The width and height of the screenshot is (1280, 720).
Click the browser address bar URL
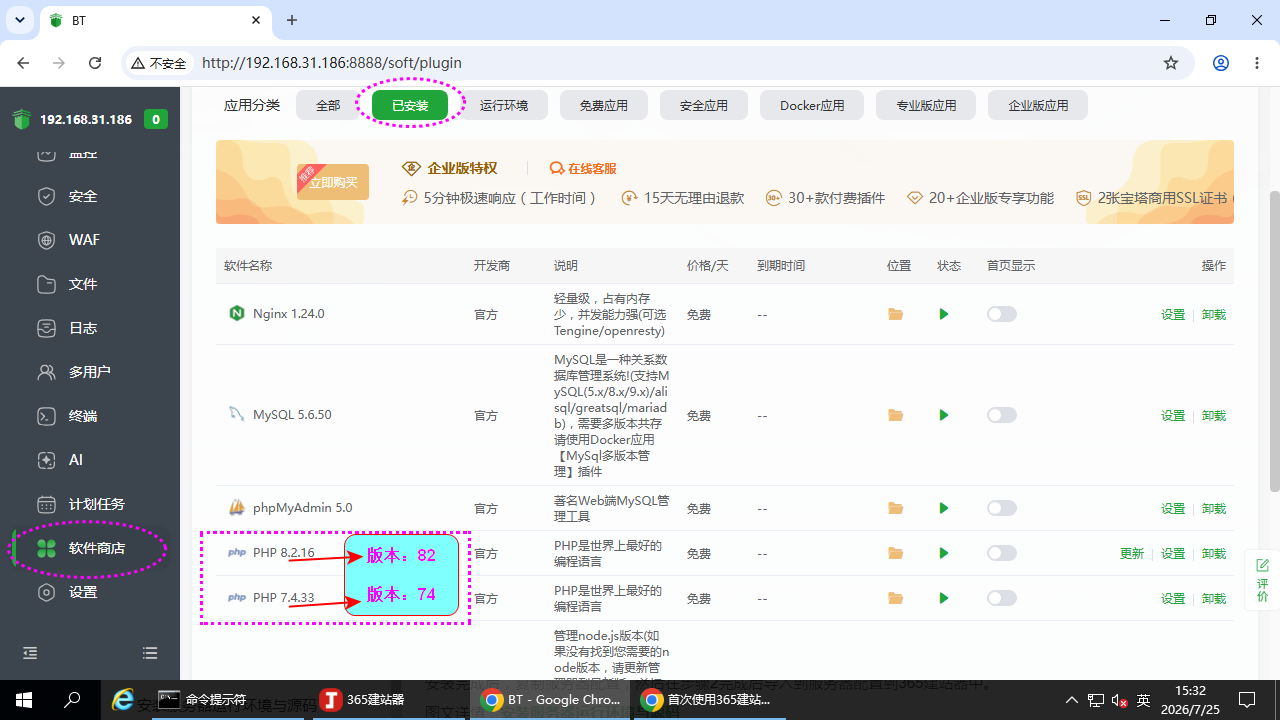click(332, 62)
